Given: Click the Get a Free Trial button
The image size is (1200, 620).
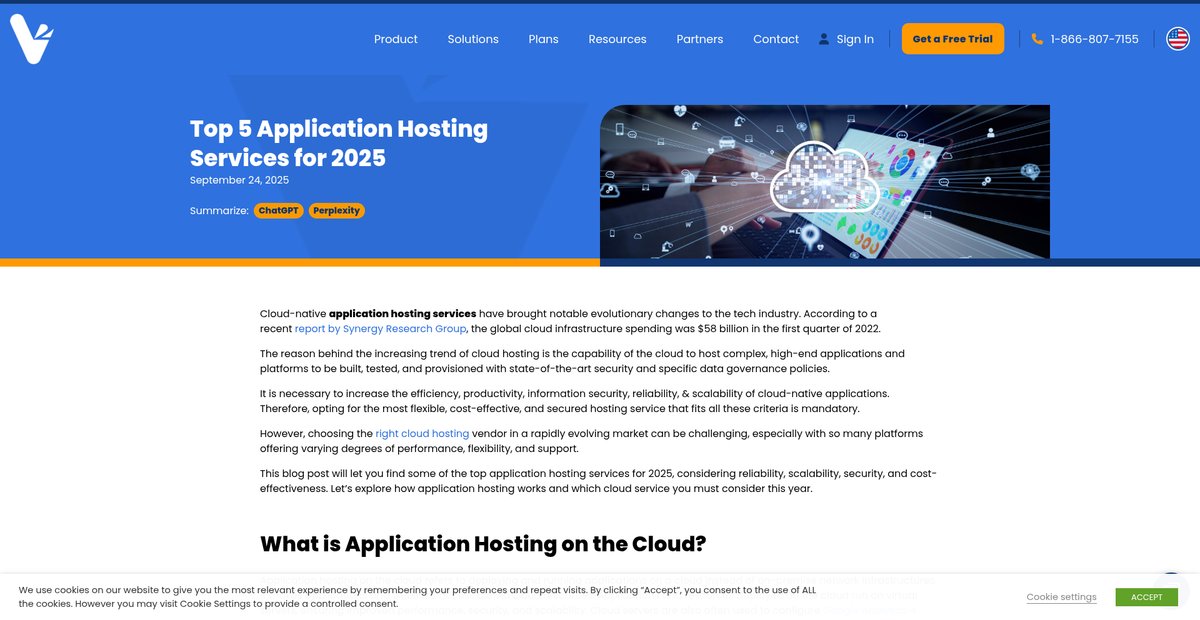Looking at the screenshot, I should coord(953,39).
